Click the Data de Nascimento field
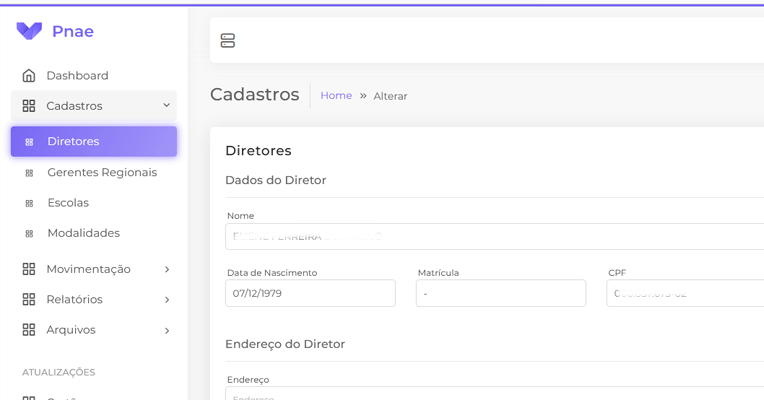764x400 pixels. point(310,293)
